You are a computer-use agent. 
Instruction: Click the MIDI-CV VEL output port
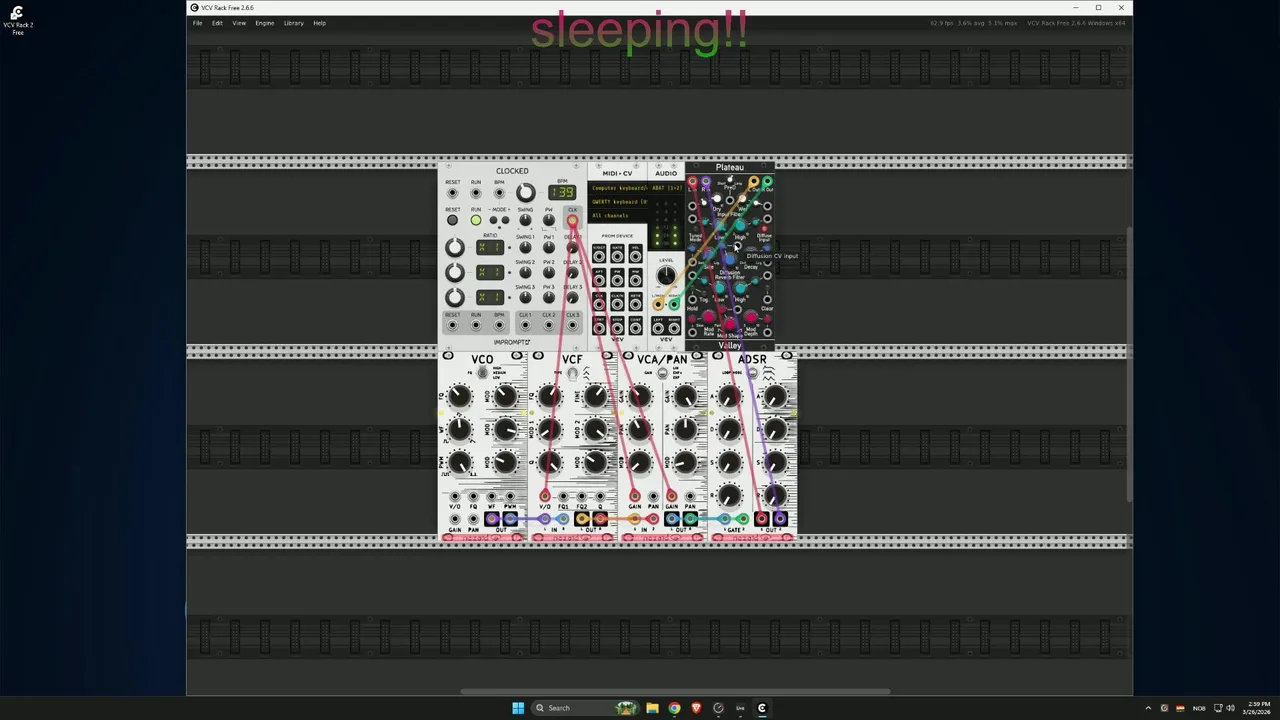coord(635,256)
